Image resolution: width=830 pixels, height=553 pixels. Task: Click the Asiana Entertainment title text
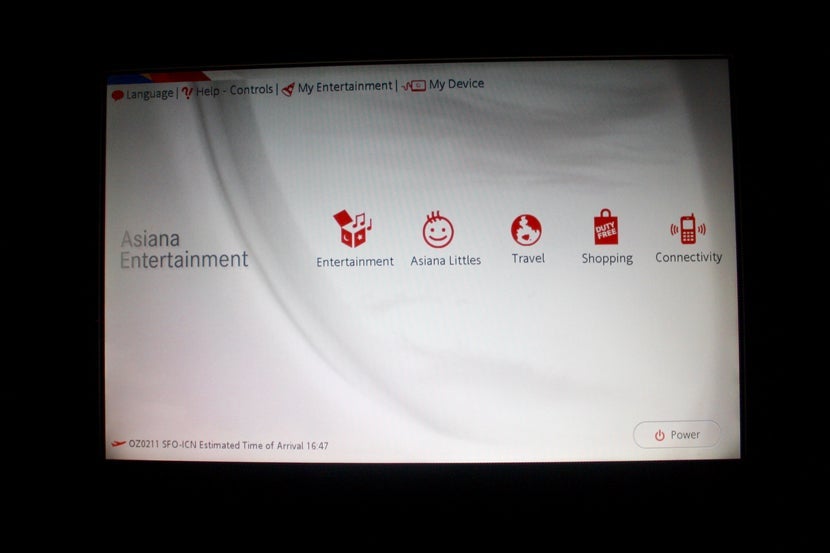[x=184, y=249]
